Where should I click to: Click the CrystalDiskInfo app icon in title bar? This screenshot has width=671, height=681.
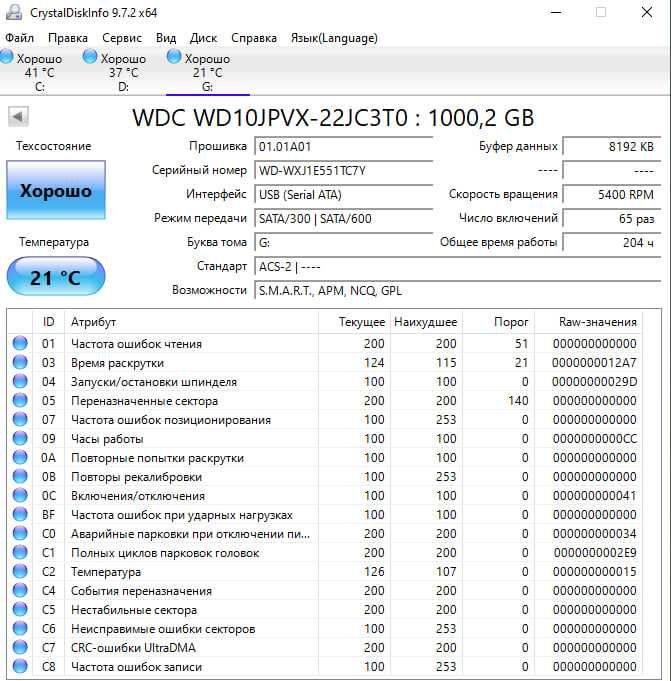tap(13, 12)
